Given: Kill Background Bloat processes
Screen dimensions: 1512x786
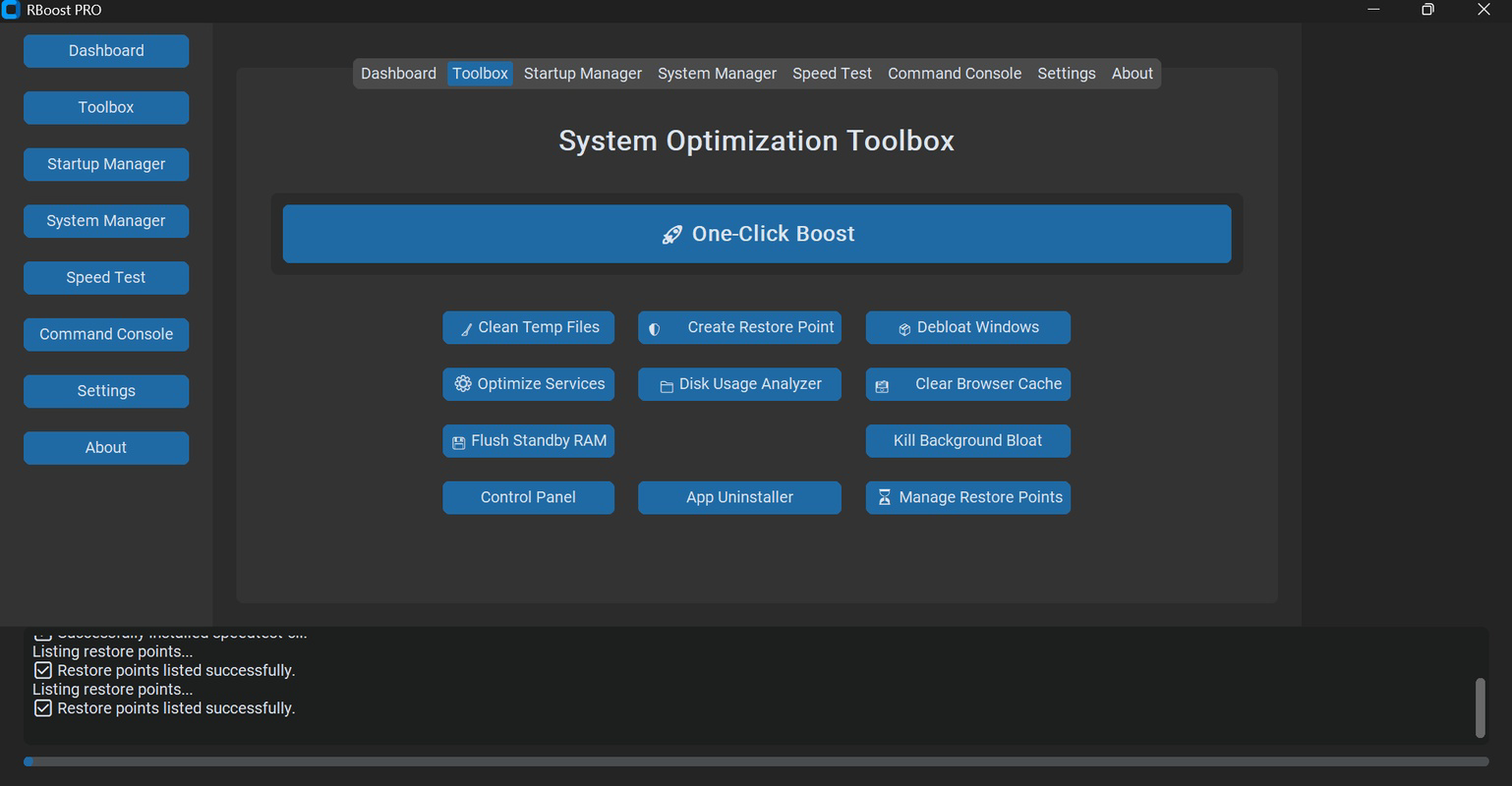Looking at the screenshot, I should pyautogui.click(x=967, y=441).
